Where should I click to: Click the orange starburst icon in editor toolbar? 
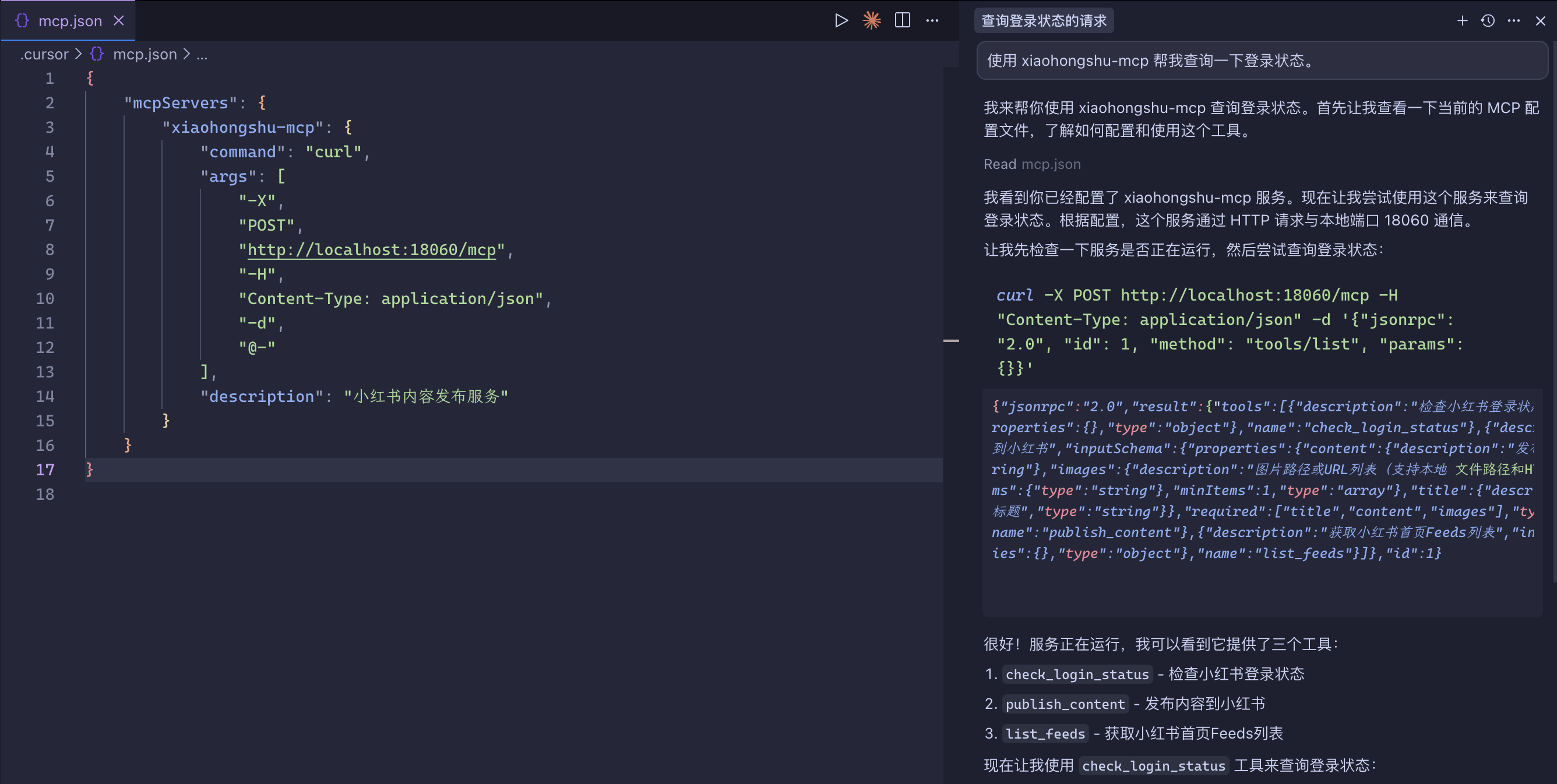[872, 20]
